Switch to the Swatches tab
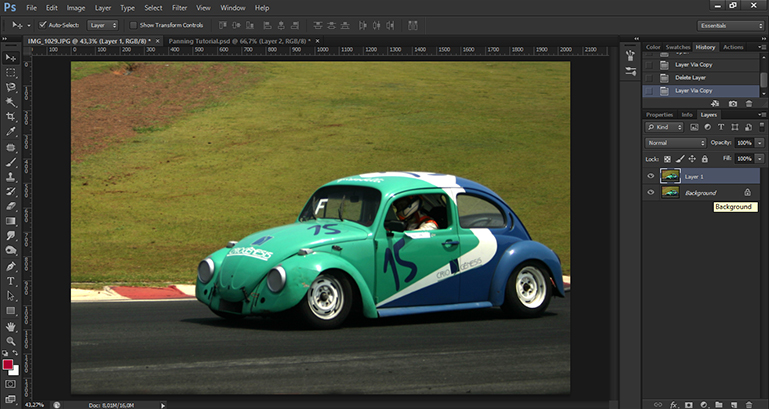769x409 pixels. [678, 47]
